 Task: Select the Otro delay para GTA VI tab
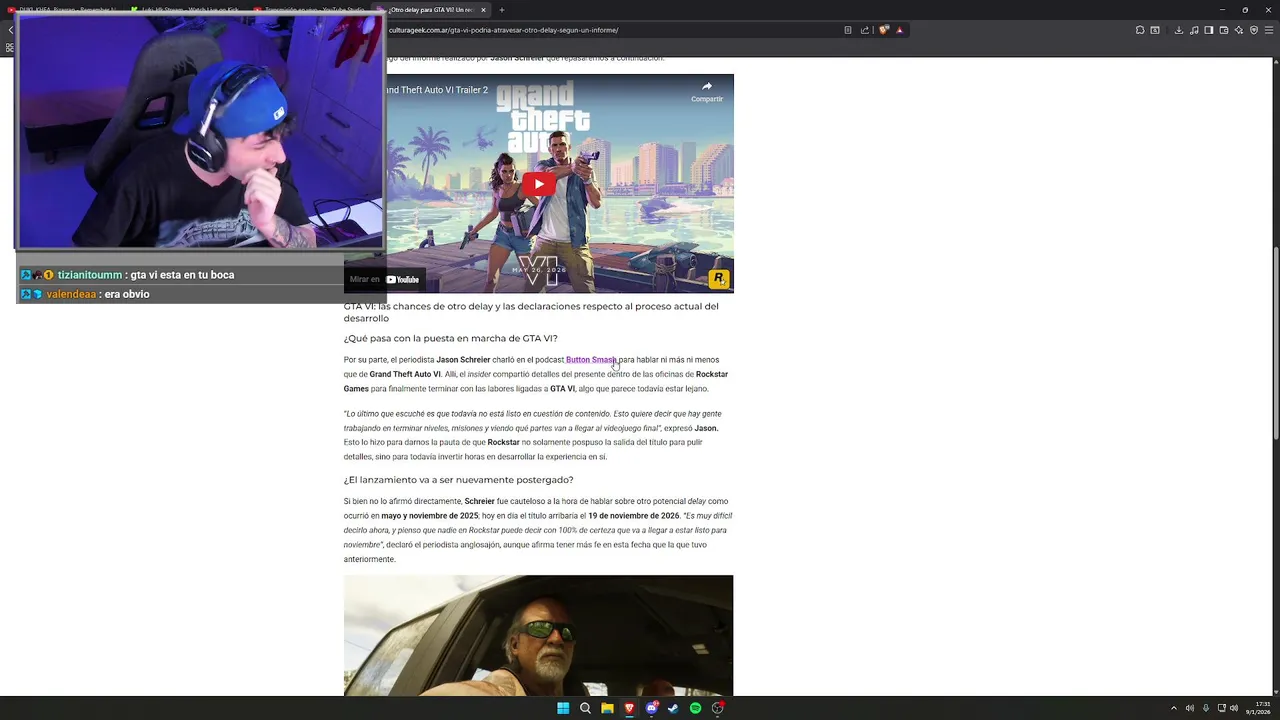(430, 10)
